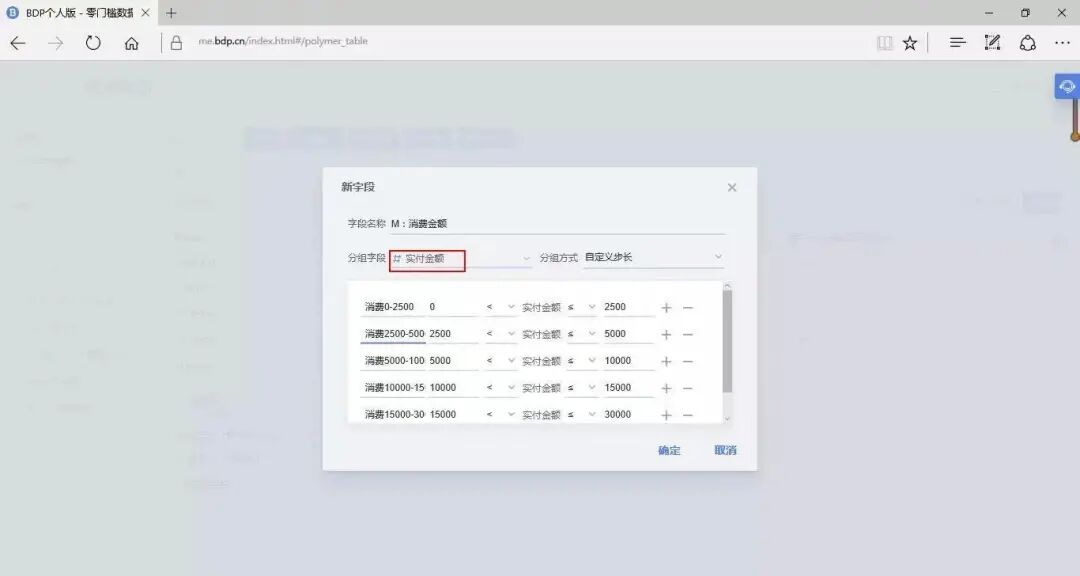Open a new browser tab

[x=170, y=13]
